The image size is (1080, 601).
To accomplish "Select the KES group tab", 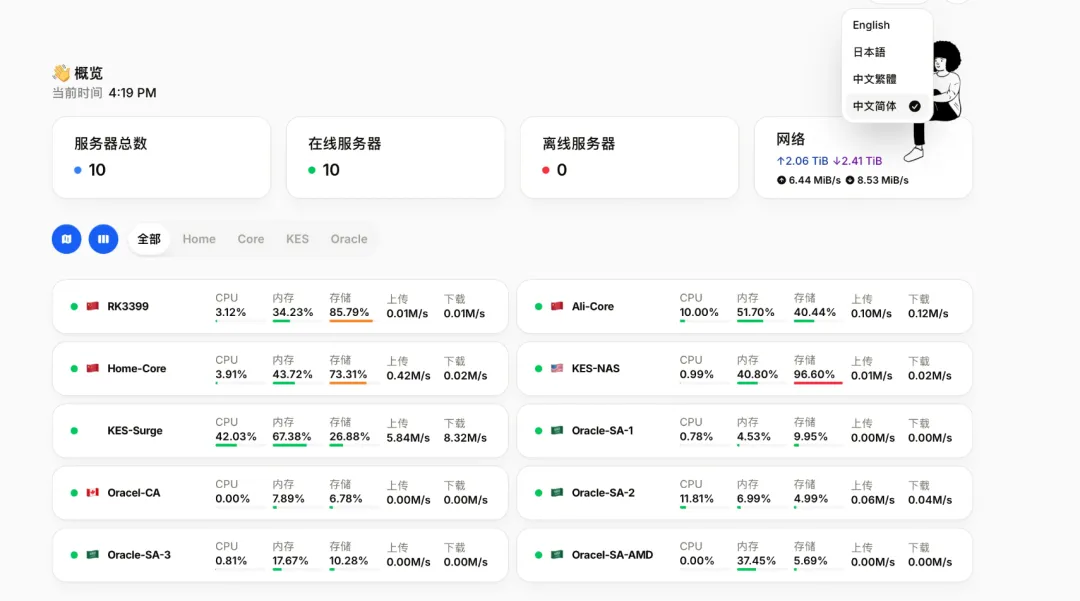I will (297, 239).
